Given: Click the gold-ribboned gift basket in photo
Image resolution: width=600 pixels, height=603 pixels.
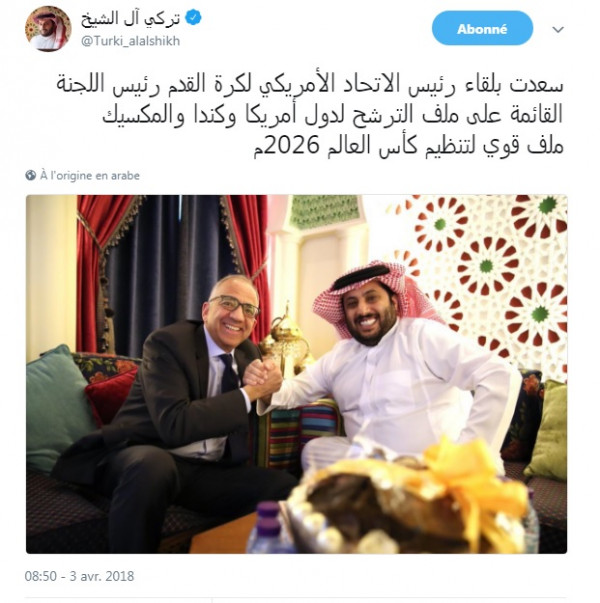Looking at the screenshot, I should pyautogui.click(x=413, y=500).
